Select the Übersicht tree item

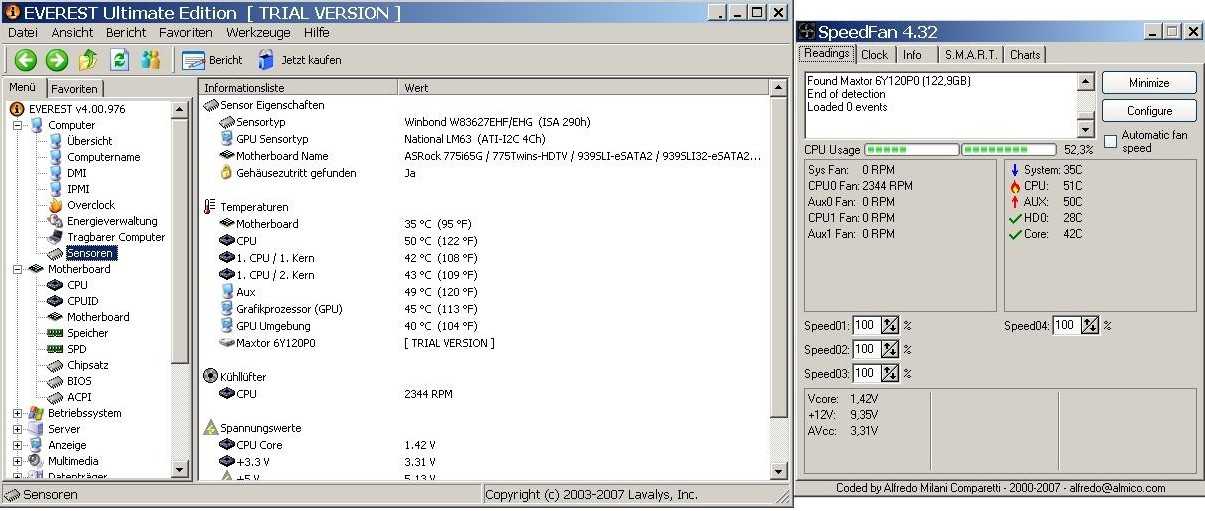tap(89, 141)
